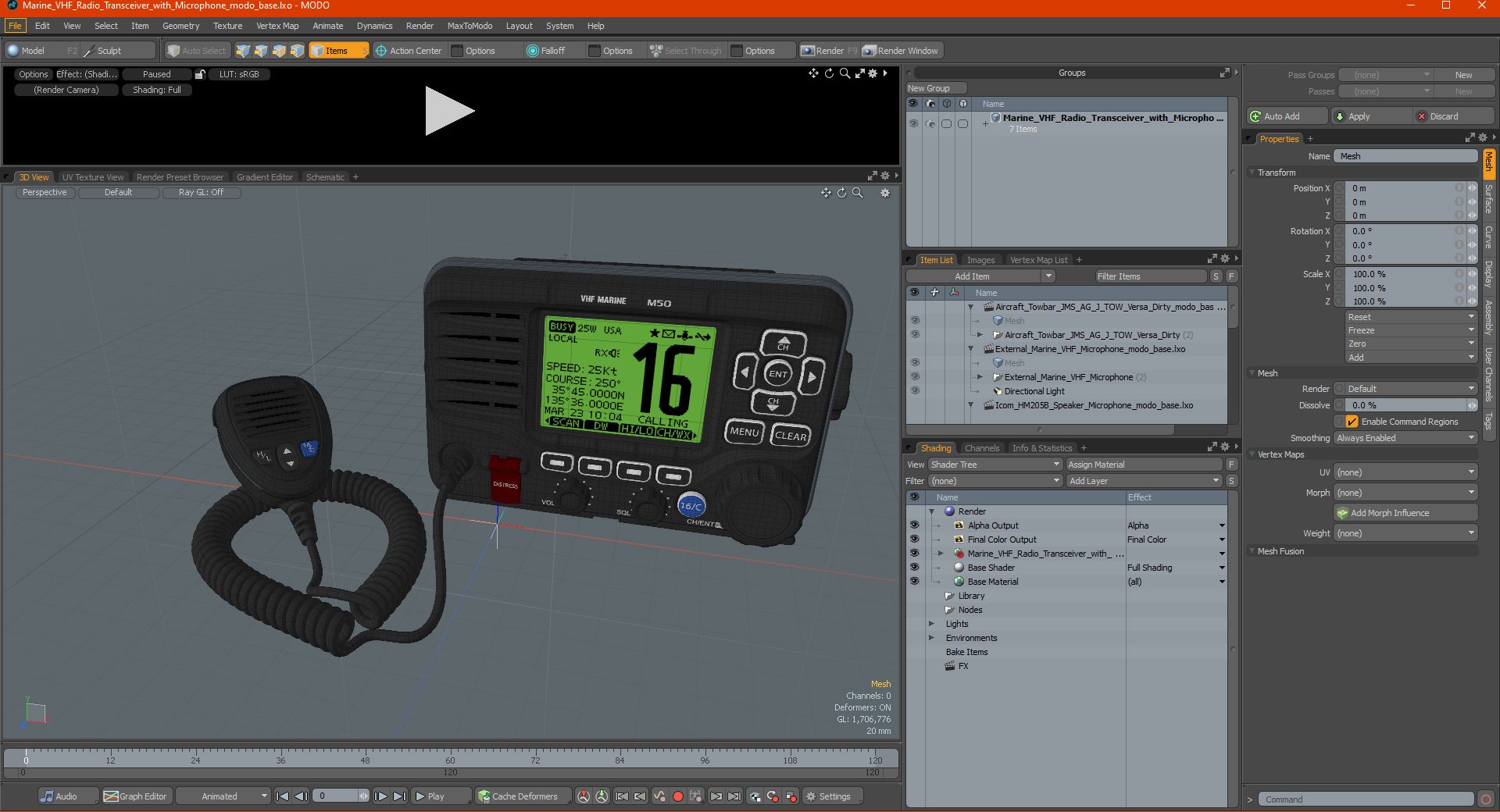Image resolution: width=1500 pixels, height=812 pixels.
Task: Click the preview pan (move) icon
Action: [813, 73]
